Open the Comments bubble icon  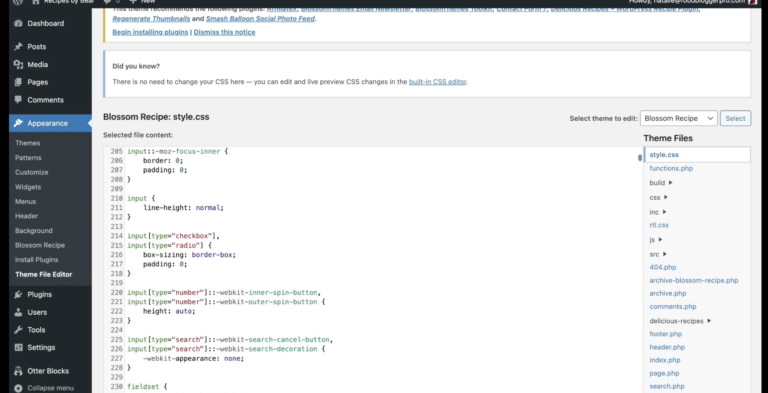tap(19, 99)
